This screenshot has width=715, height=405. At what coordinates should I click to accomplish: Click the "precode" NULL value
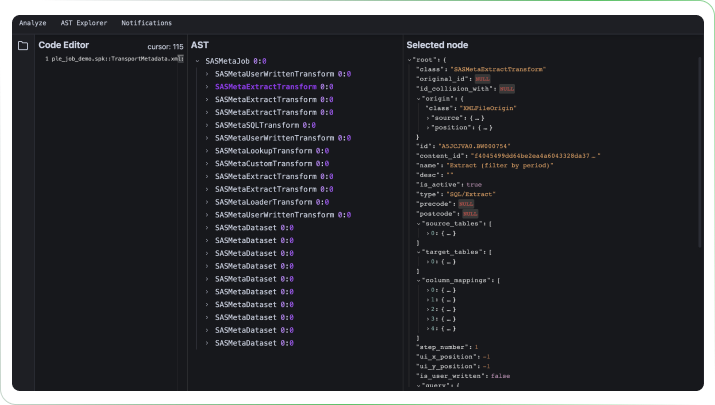[466, 204]
